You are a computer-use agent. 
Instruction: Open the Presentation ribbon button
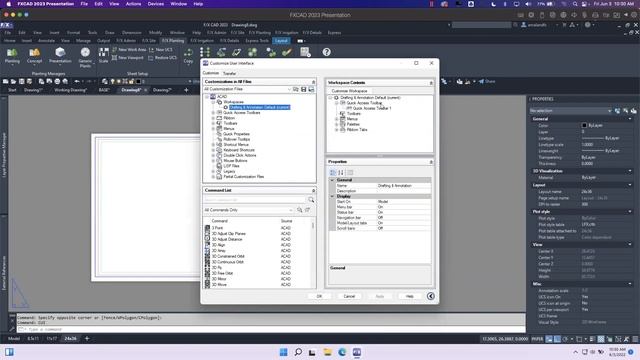pos(60,56)
